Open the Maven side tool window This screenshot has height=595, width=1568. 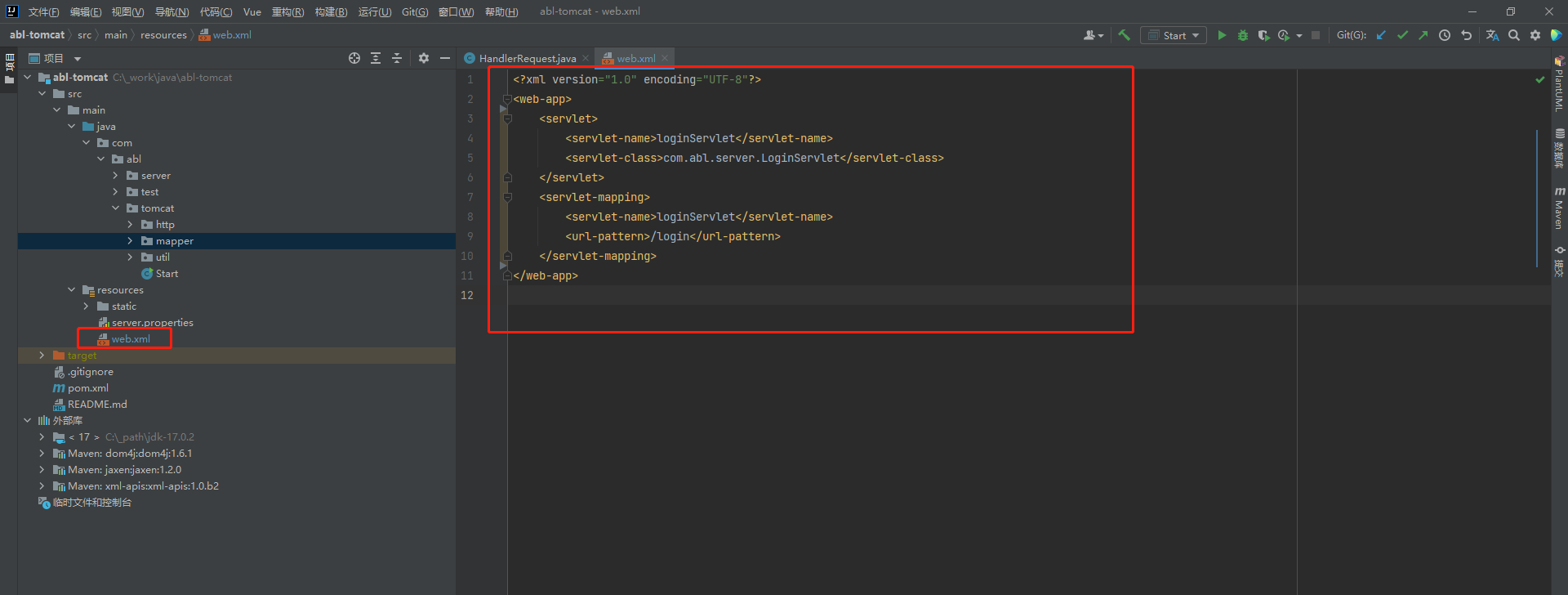(x=1559, y=208)
